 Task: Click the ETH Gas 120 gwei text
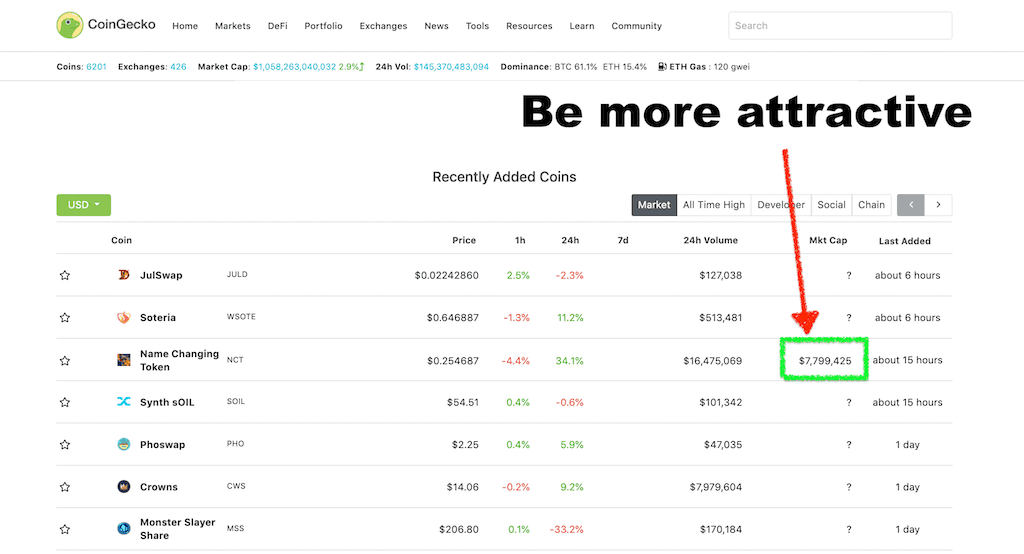coord(709,67)
